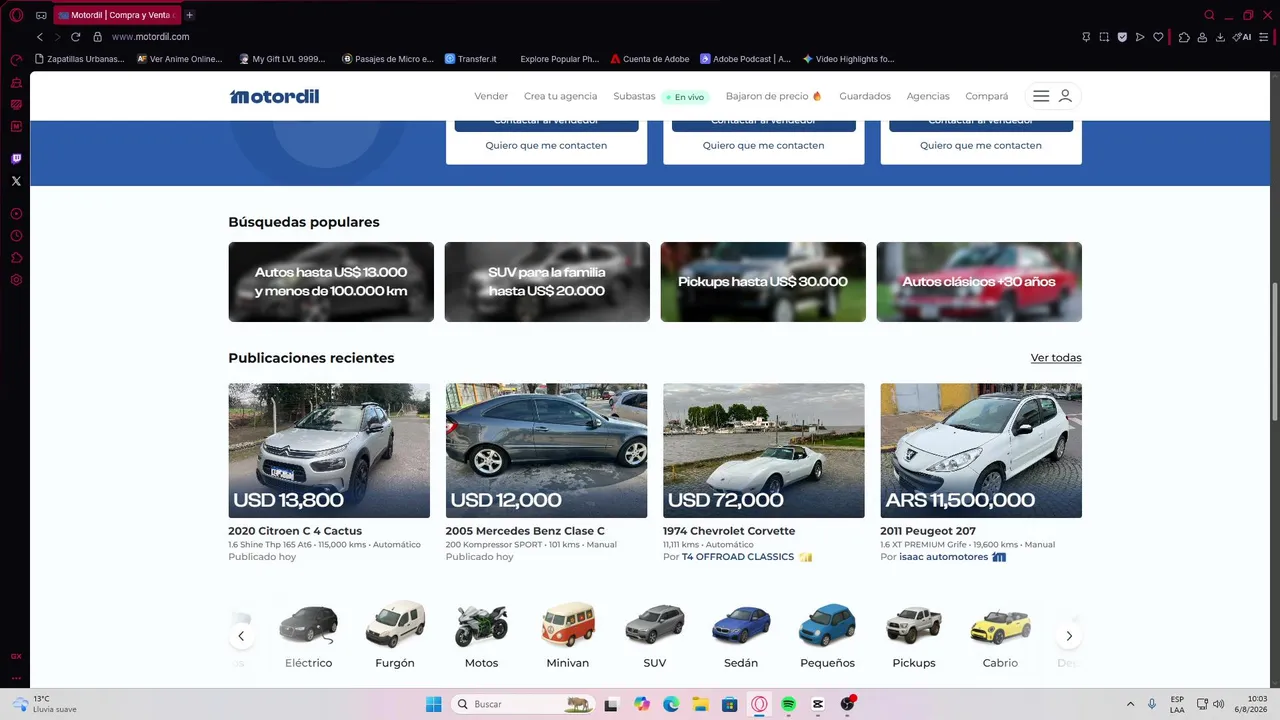Open X (Twitter) in the sidebar

click(16, 181)
